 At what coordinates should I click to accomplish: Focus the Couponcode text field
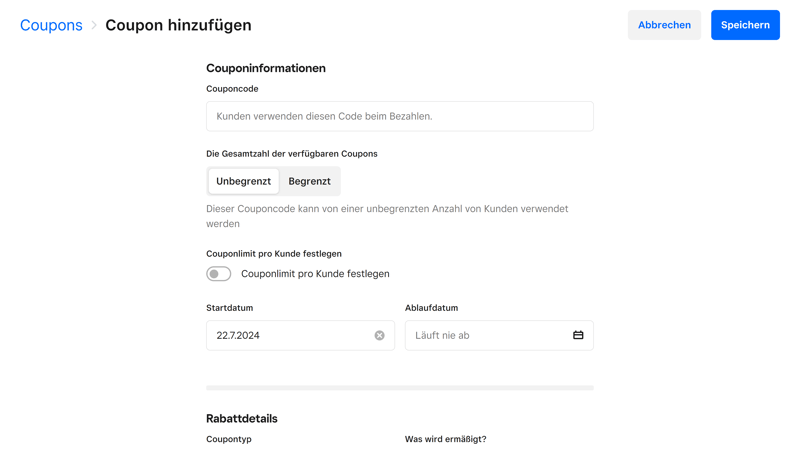399,116
